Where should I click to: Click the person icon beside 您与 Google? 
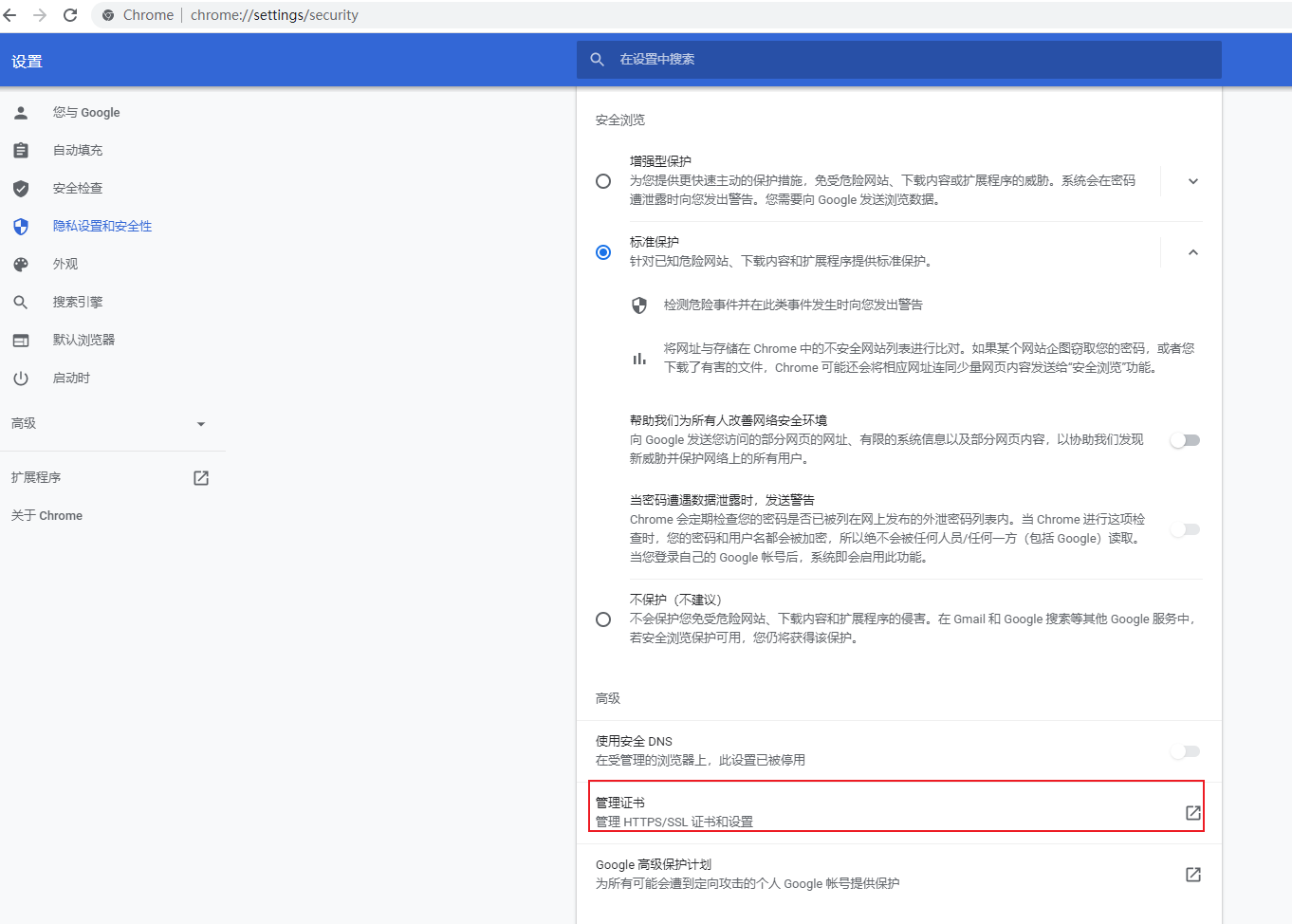pyautogui.click(x=21, y=113)
